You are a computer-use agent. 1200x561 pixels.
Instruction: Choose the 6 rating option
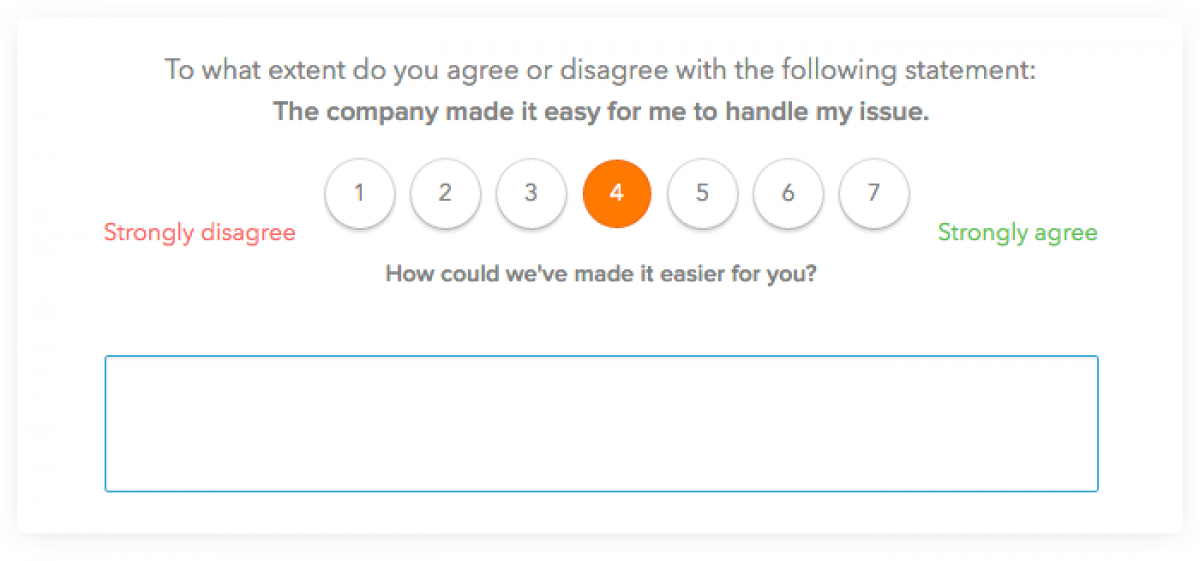tap(788, 193)
